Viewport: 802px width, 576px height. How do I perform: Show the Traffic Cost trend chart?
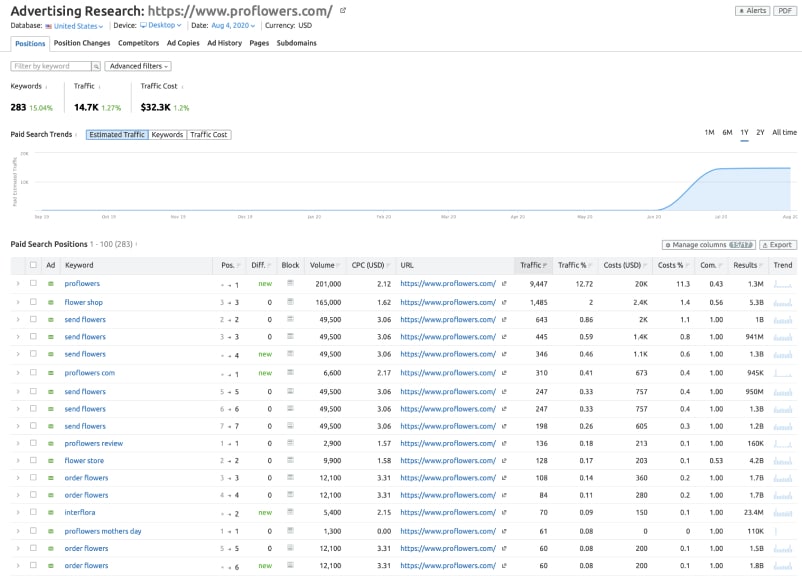[209, 135]
